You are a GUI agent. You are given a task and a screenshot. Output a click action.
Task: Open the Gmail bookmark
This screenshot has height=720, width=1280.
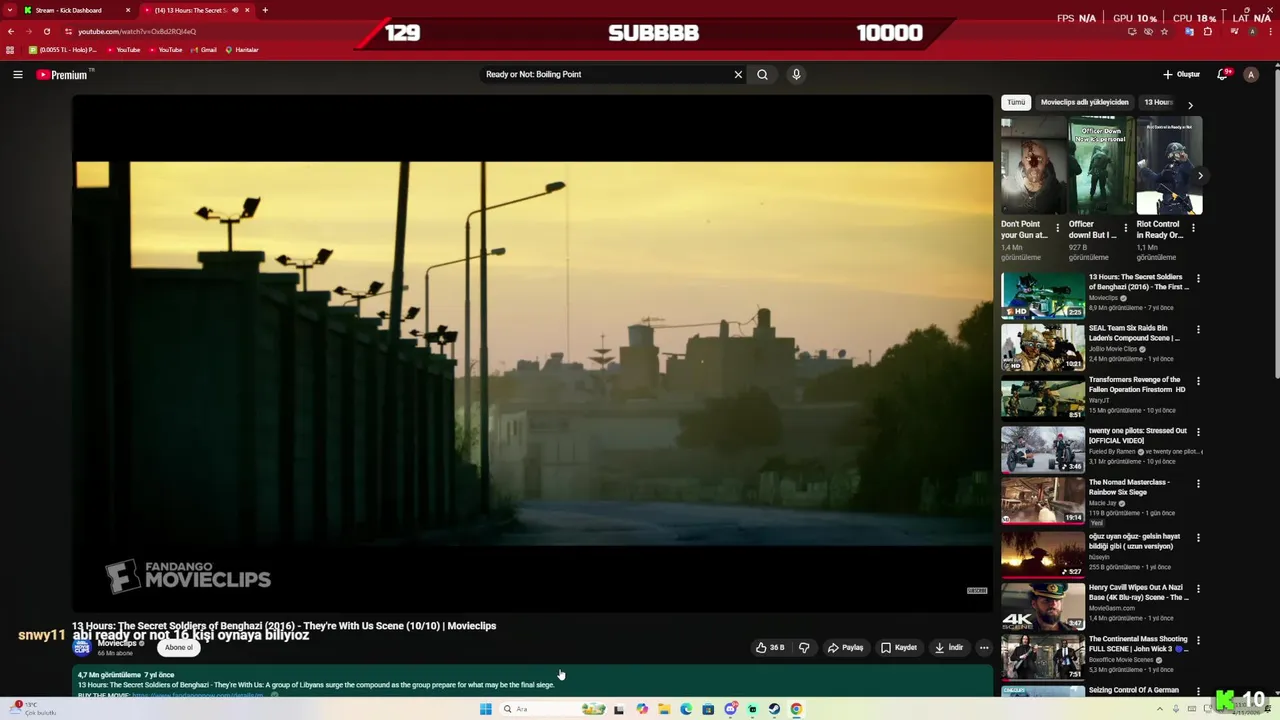[203, 50]
